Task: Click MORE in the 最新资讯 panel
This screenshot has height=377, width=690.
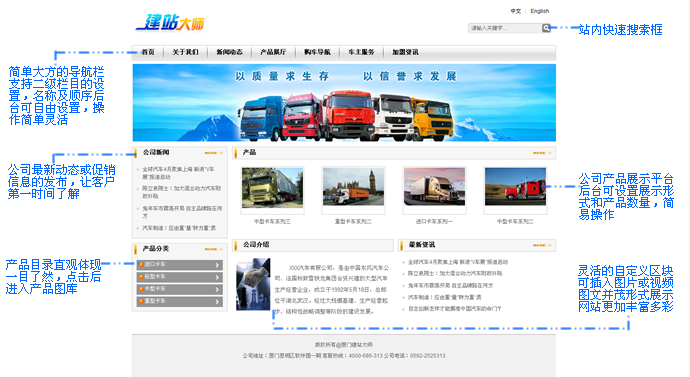Action: pyautogui.click(x=542, y=245)
